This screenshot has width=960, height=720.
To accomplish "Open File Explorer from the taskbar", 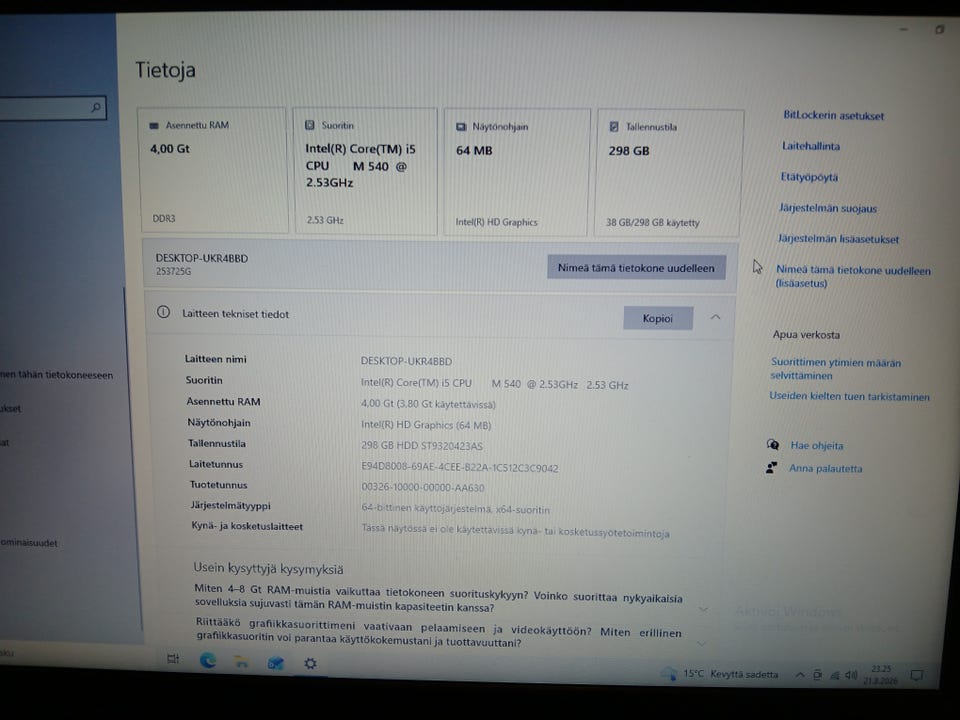I will point(242,662).
